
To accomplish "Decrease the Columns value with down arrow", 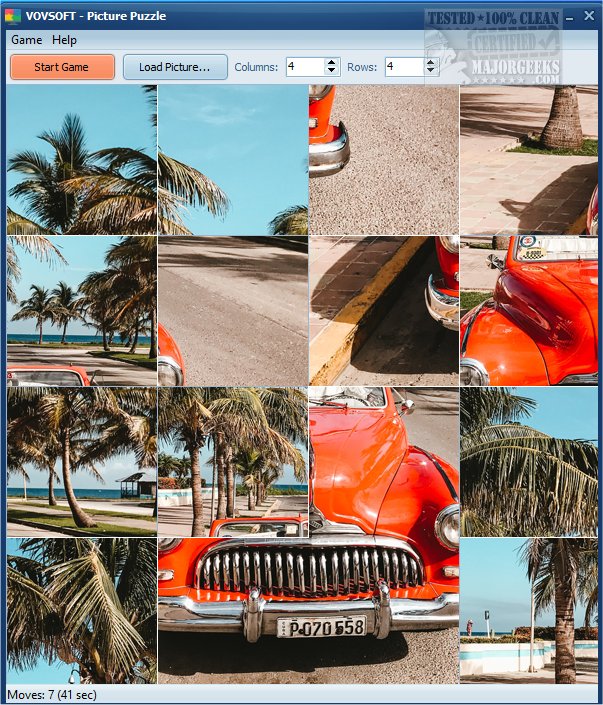I will point(331,71).
